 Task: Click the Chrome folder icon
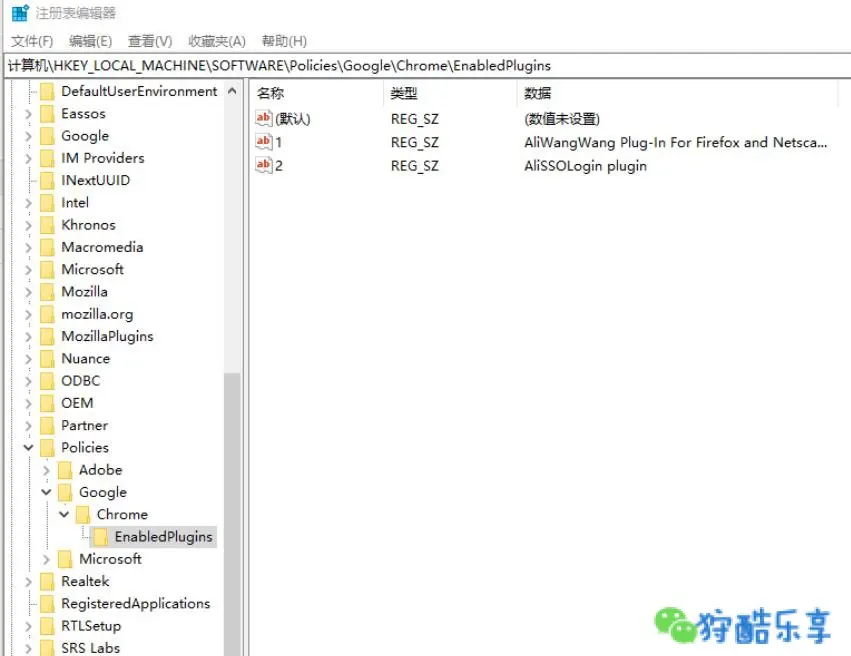point(84,514)
